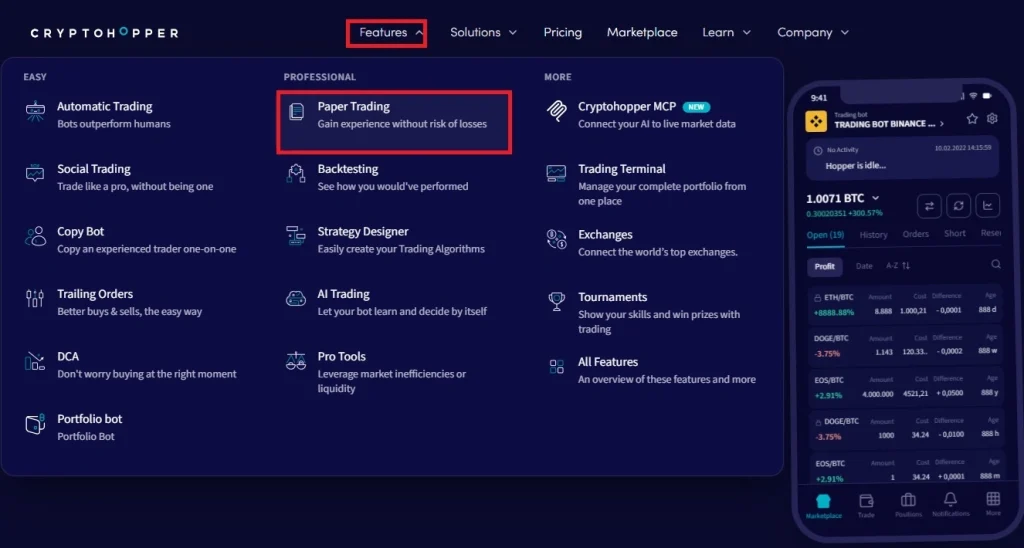Collapse the Features dropdown menu

(x=386, y=33)
